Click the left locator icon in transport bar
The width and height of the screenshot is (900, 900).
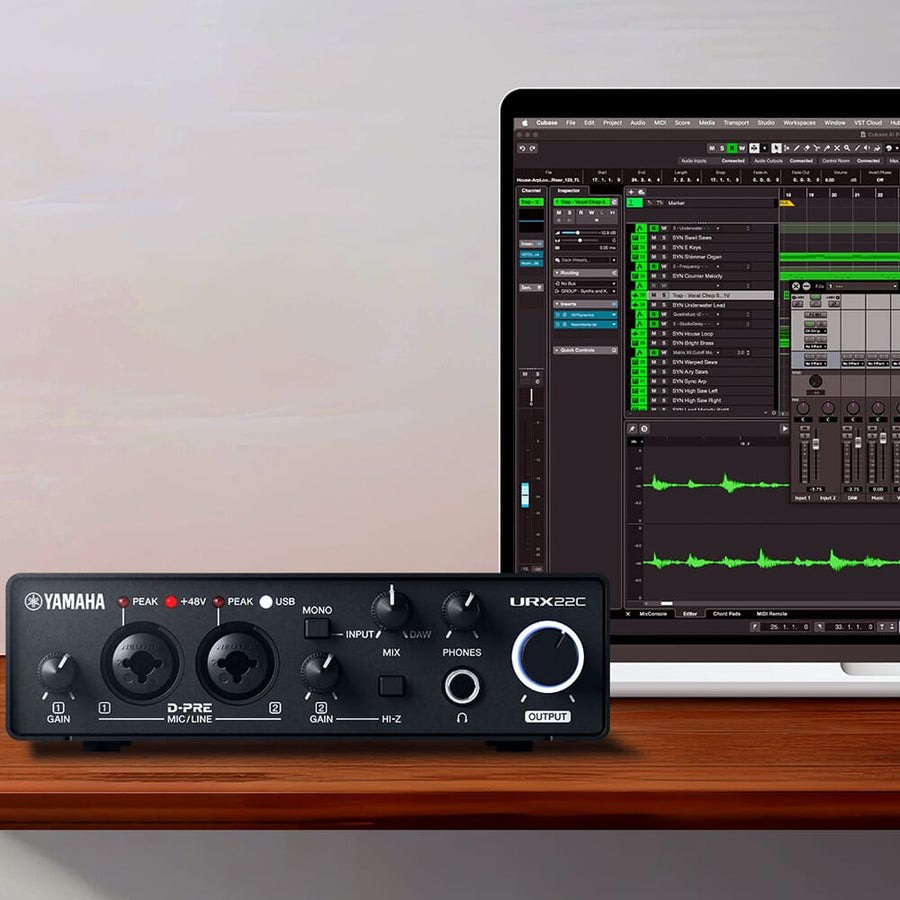pos(756,627)
